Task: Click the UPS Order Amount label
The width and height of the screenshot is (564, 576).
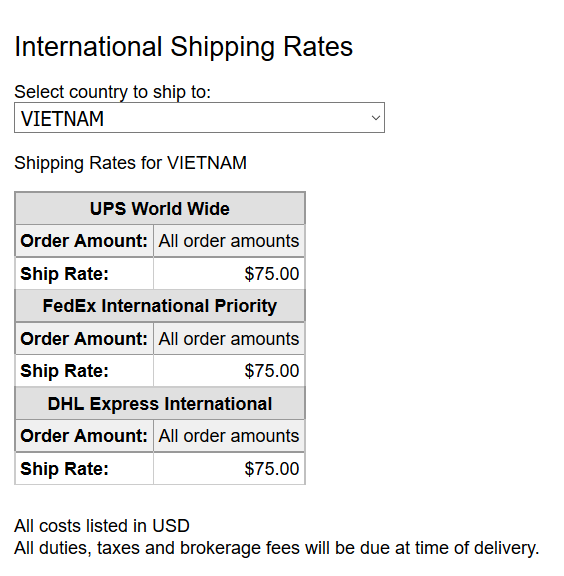Action: point(84,241)
